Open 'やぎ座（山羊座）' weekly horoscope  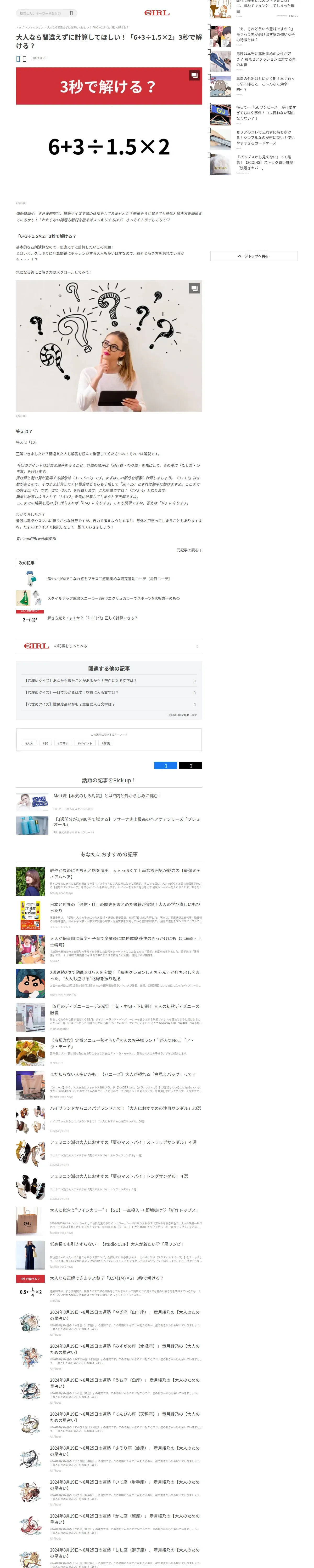125,1315
